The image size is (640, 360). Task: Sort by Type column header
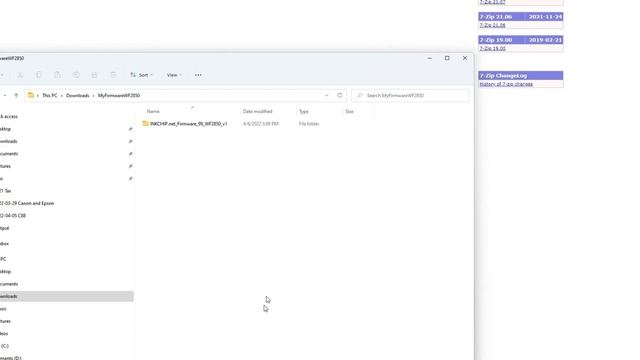pyautogui.click(x=304, y=111)
